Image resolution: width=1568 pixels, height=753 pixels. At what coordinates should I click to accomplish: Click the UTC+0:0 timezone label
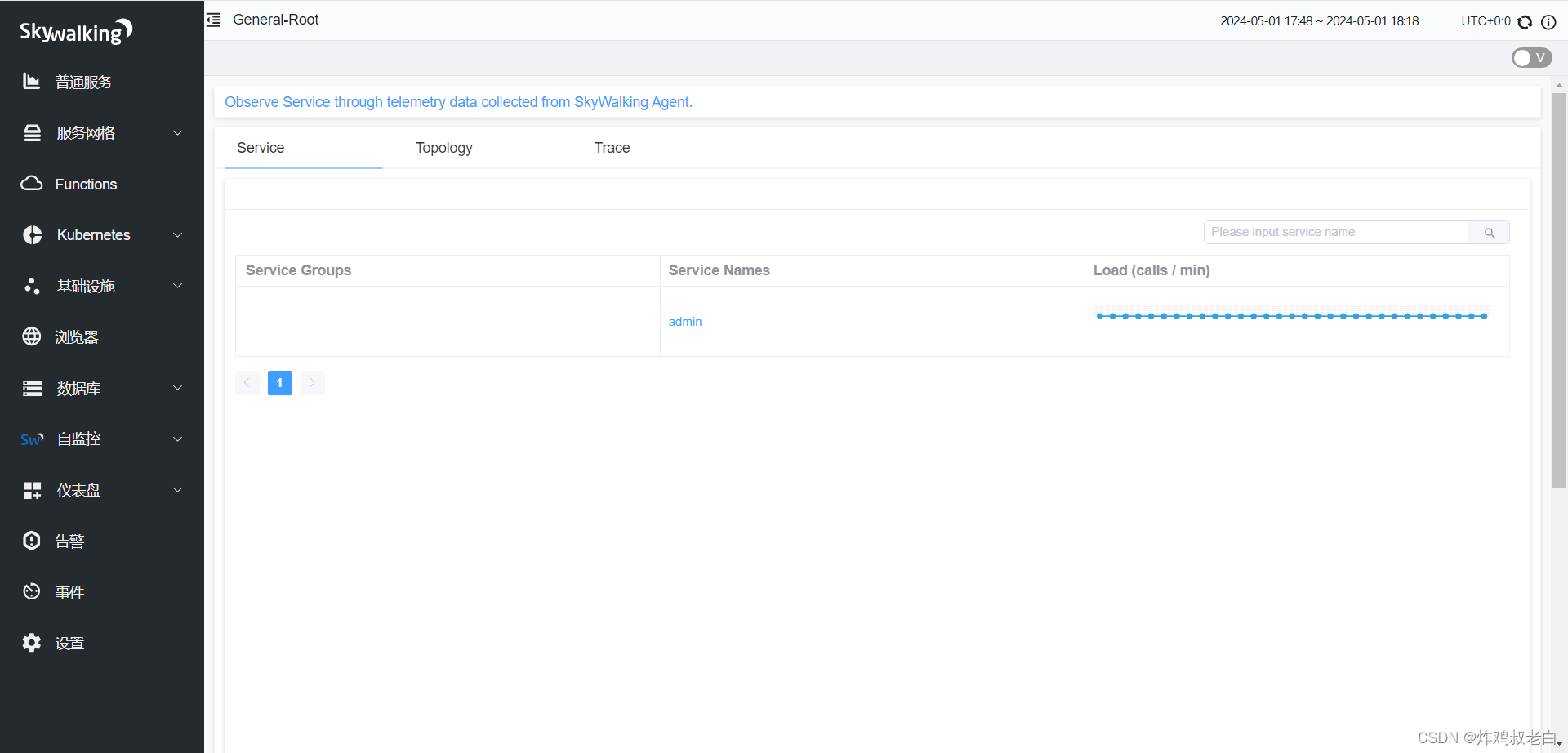click(x=1486, y=21)
